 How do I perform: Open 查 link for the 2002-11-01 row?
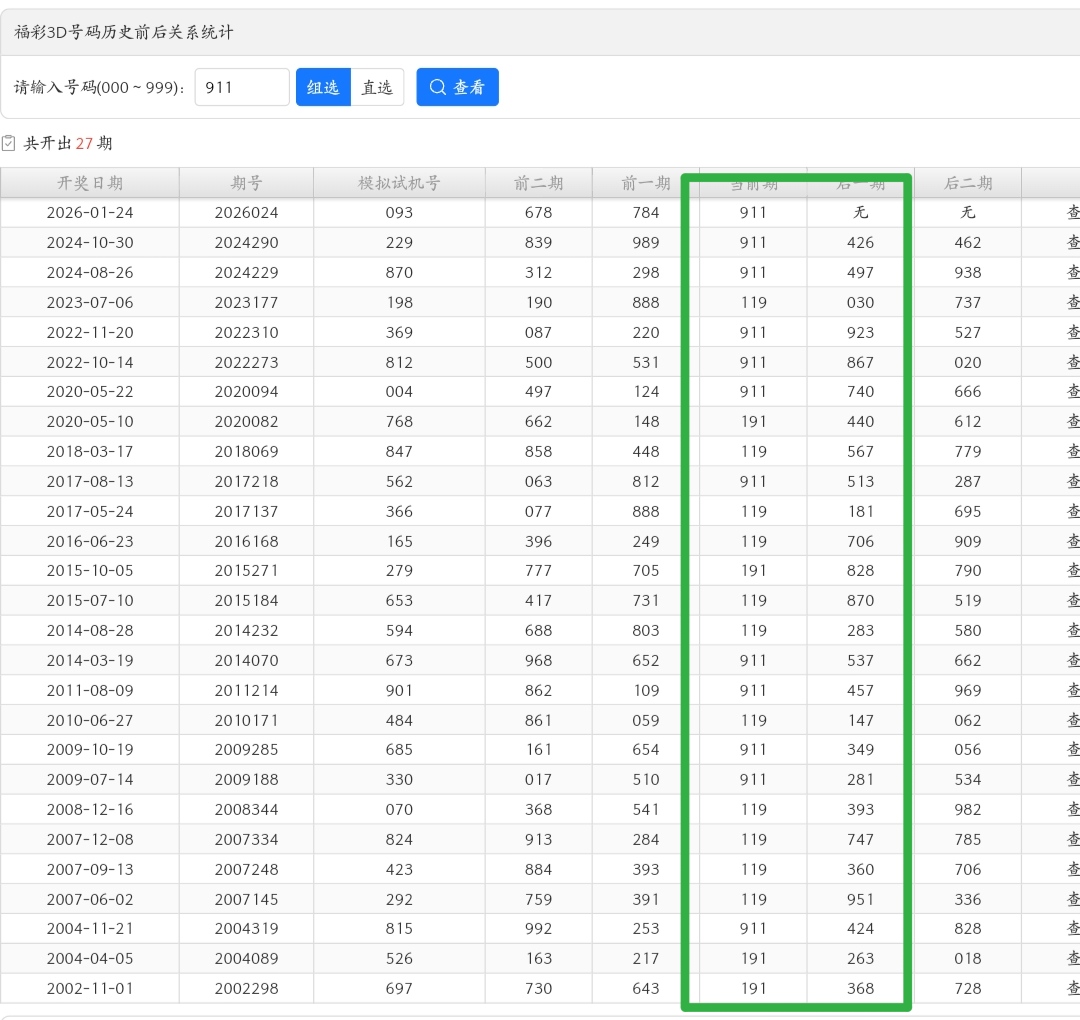click(1072, 988)
